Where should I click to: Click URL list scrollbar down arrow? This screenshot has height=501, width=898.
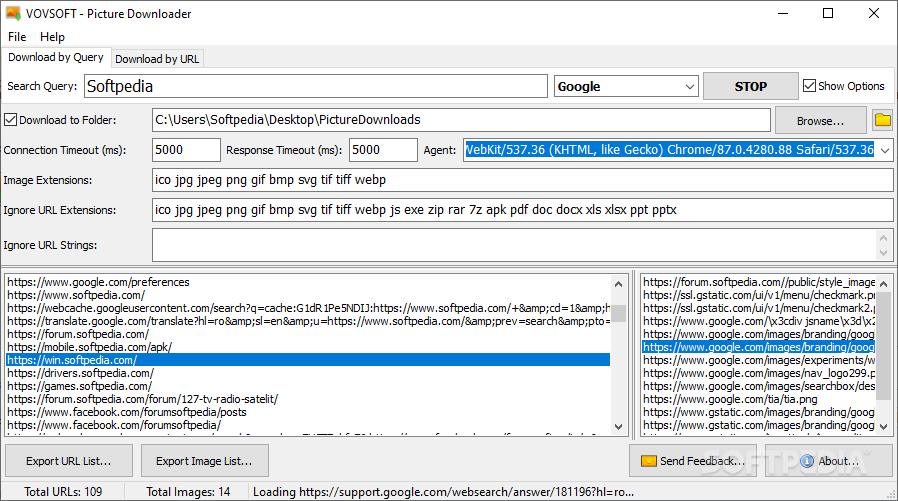619,426
